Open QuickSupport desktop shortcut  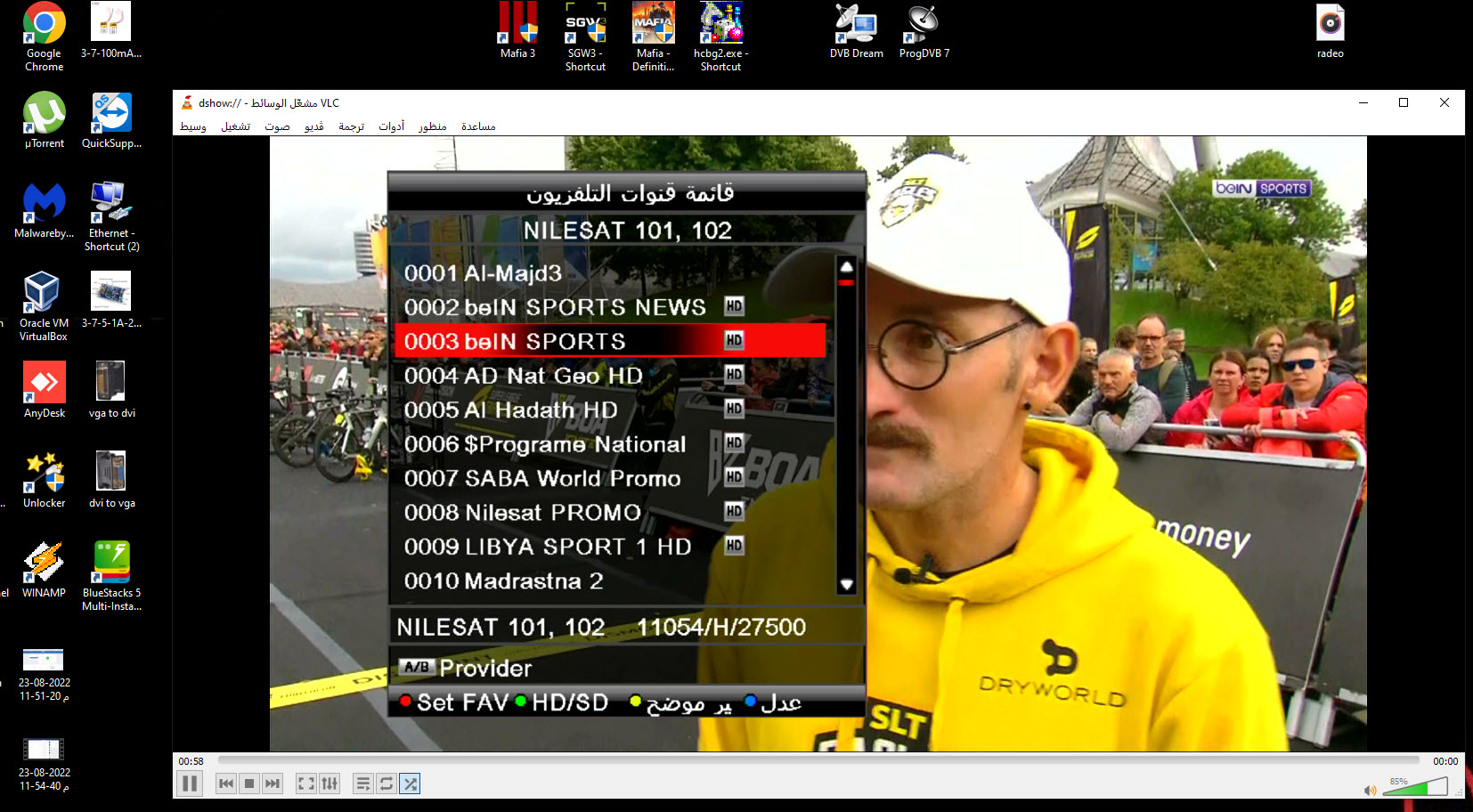[111, 120]
